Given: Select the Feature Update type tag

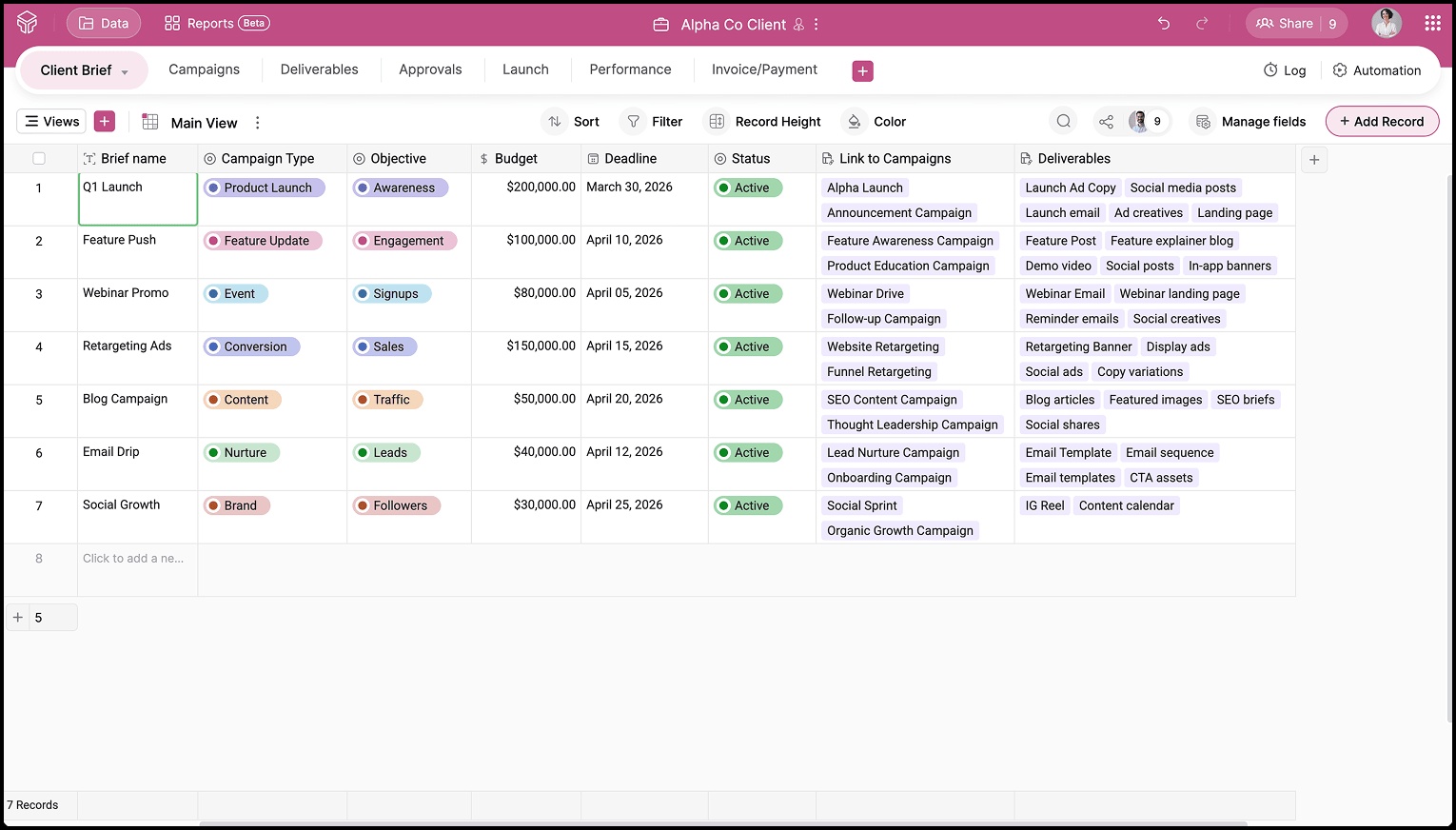Looking at the screenshot, I should 263,241.
